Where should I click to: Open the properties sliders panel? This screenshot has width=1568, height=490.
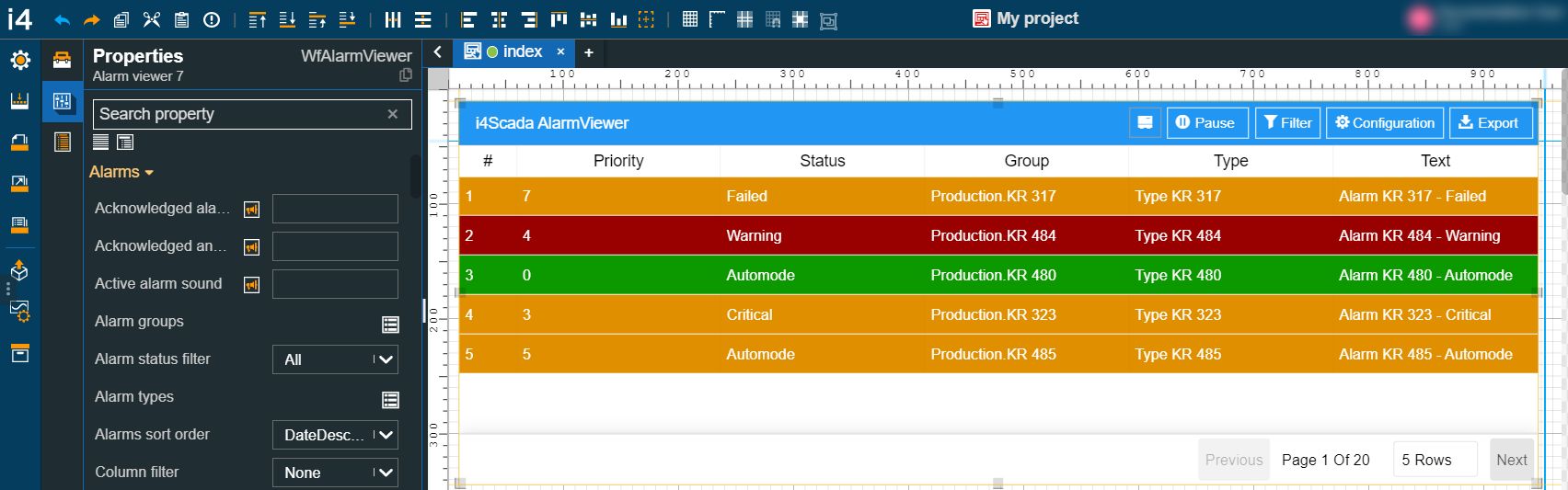click(62, 101)
